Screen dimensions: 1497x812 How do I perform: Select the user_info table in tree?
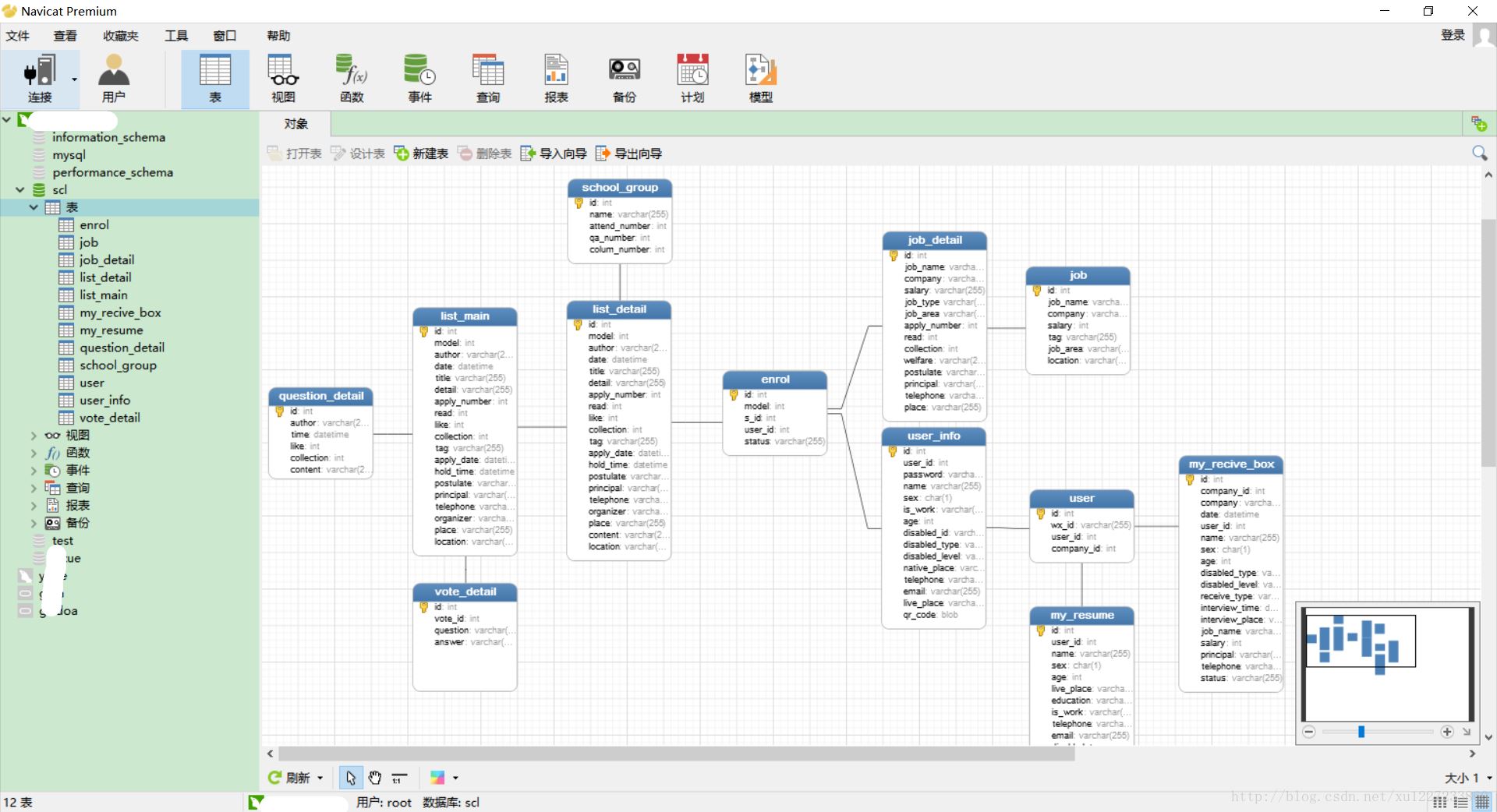104,401
